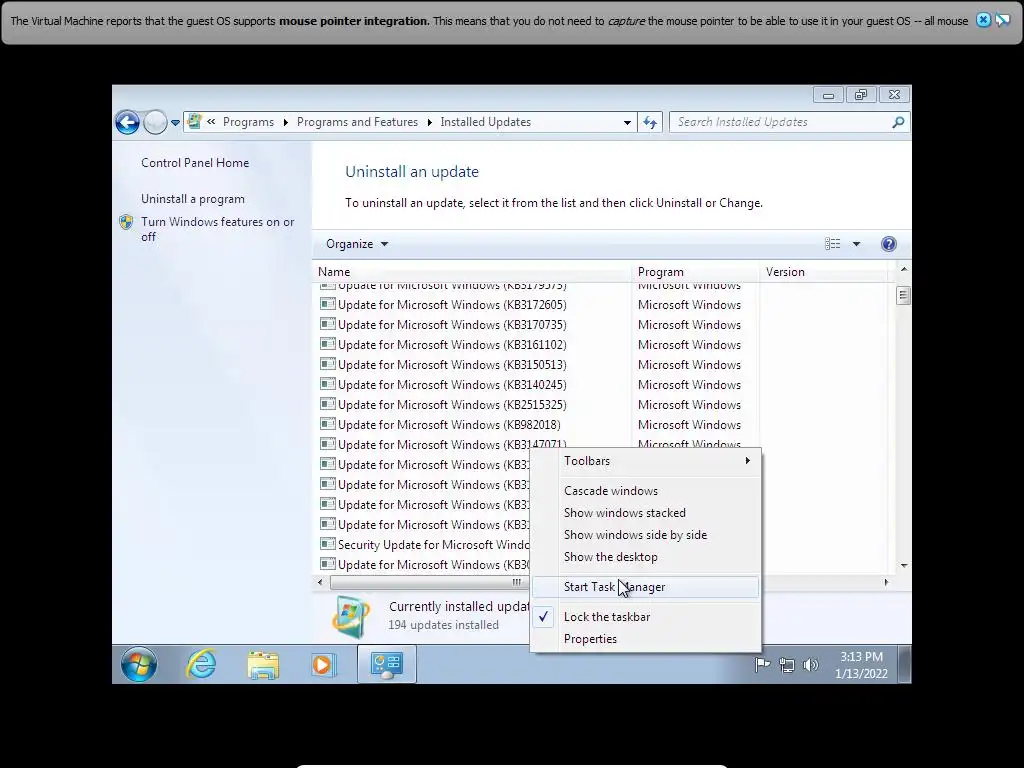Refresh the Installed Updates list

(x=650, y=122)
